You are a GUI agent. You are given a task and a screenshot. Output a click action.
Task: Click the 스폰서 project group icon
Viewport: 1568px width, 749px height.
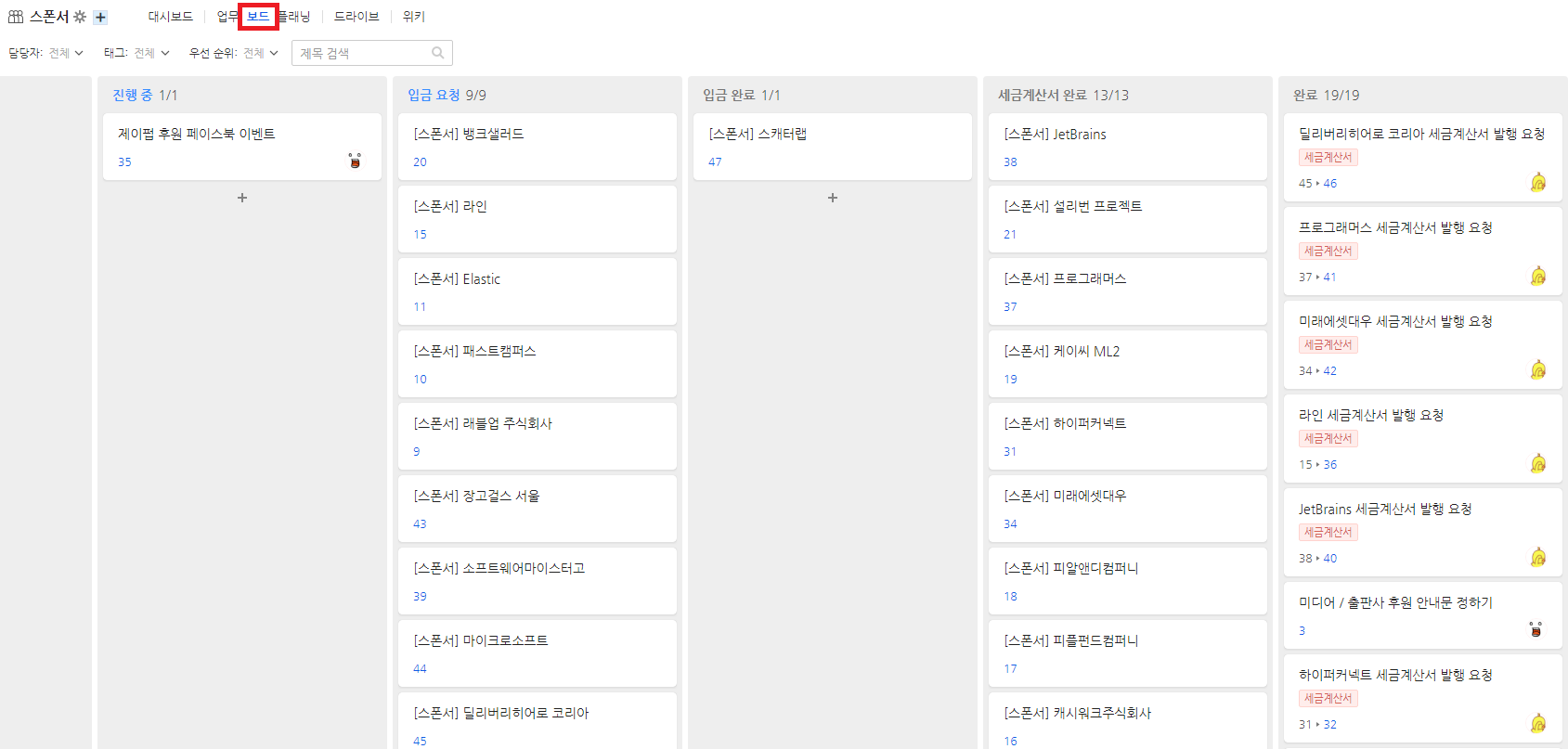point(16,17)
